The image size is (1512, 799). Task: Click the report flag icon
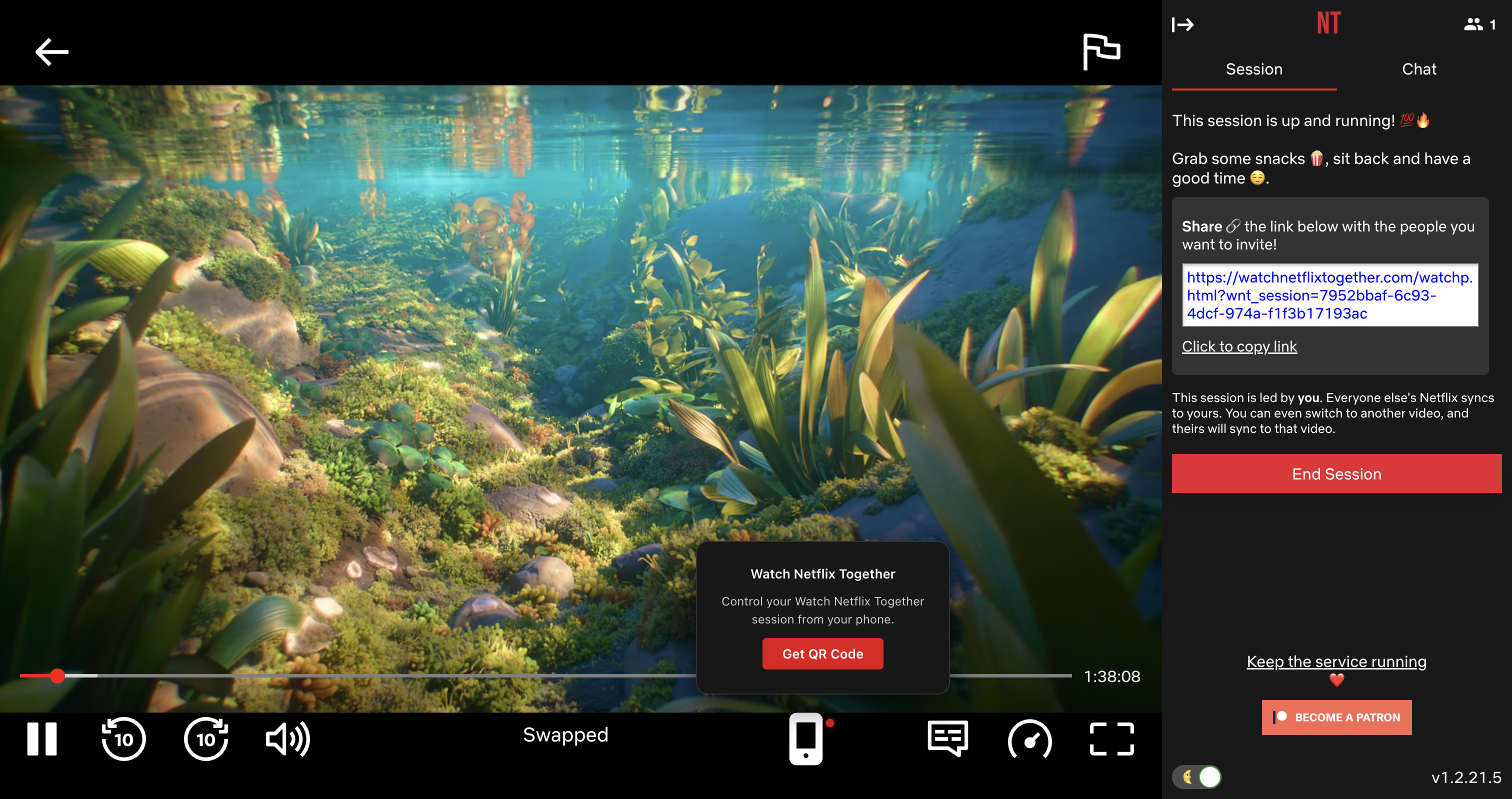(x=1101, y=51)
